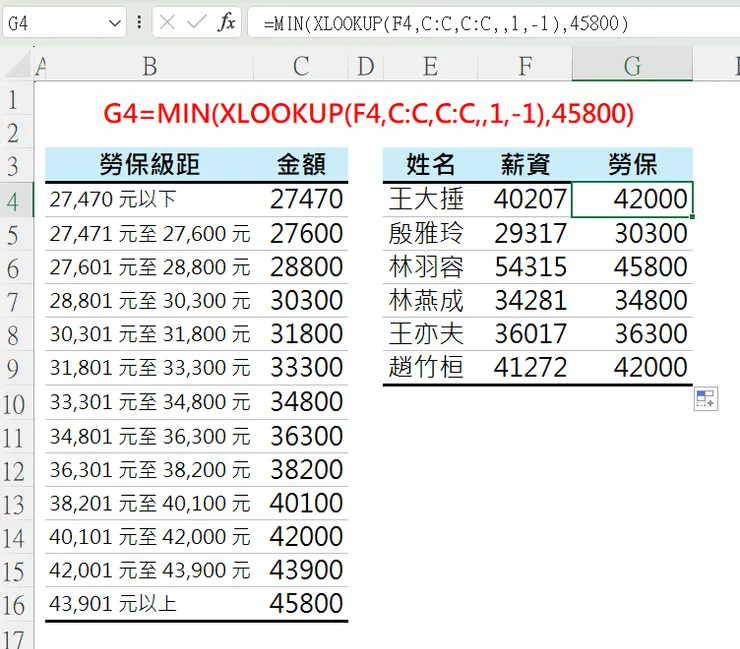Viewport: 740px width, 649px height.
Task: Select amount cell 45800 in column C
Action: pos(301,604)
